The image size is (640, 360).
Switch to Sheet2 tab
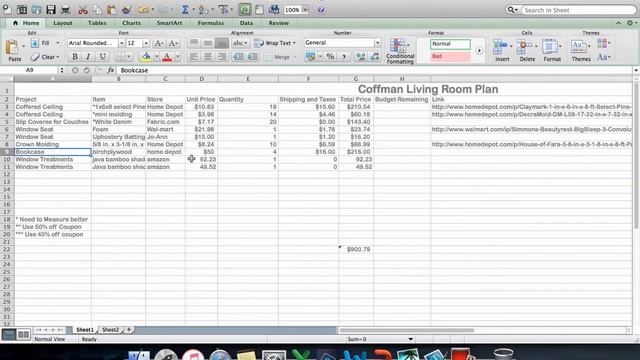[110, 330]
